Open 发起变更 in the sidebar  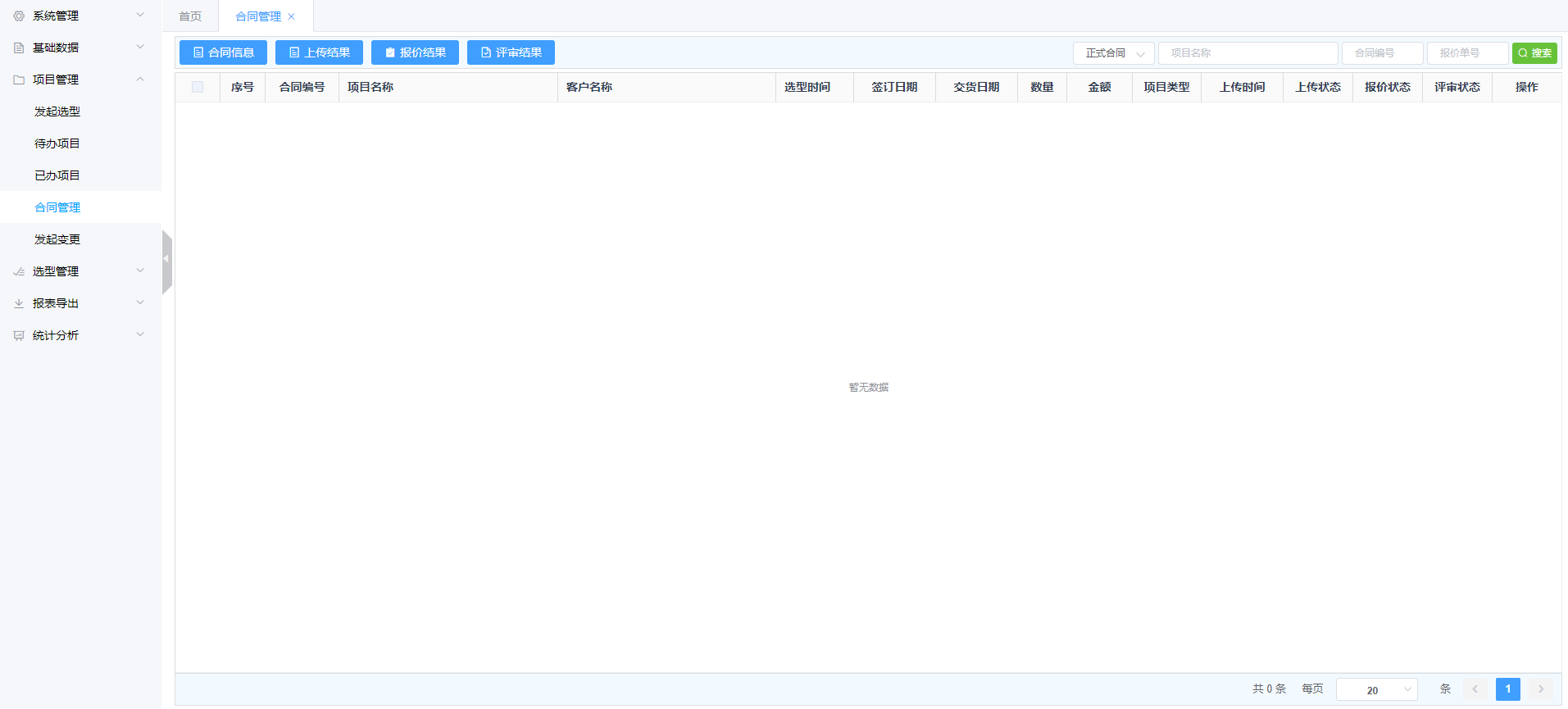(57, 239)
